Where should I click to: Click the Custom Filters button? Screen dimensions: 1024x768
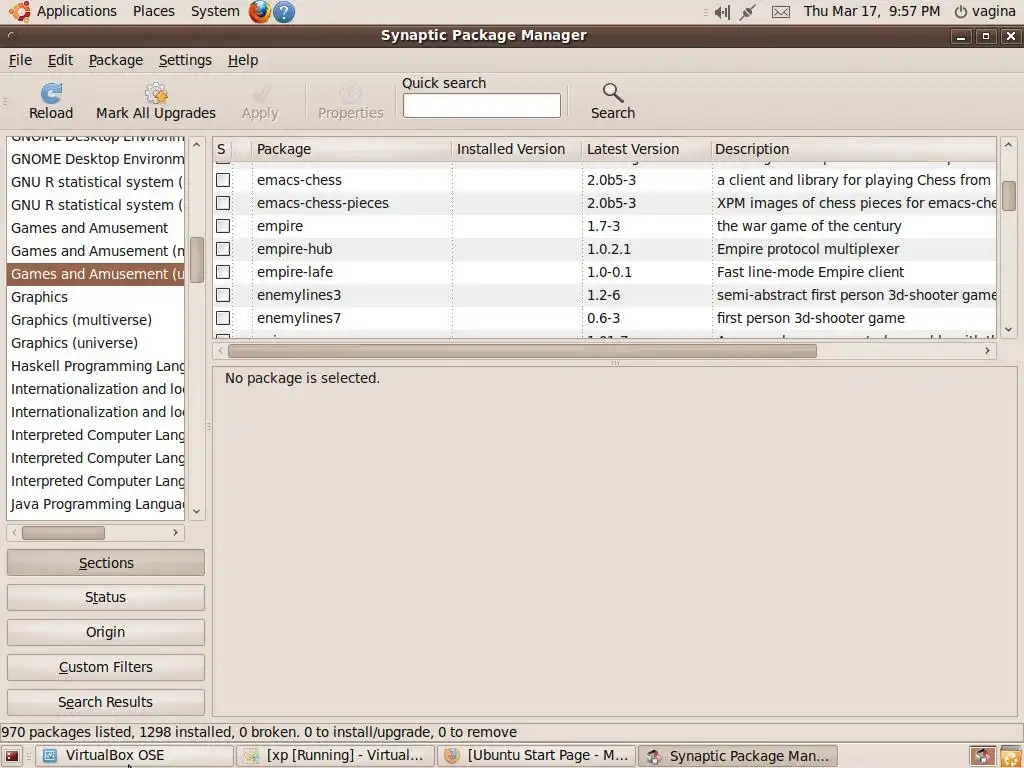tap(106, 667)
